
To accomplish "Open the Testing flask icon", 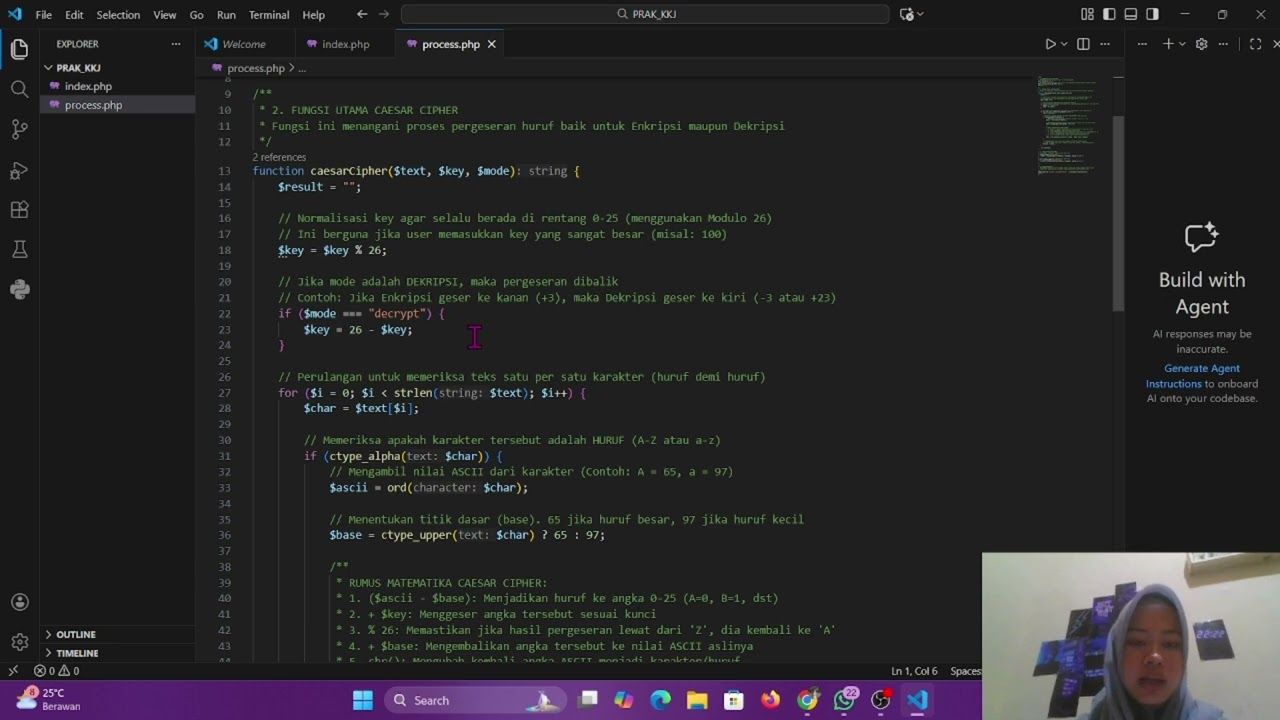I will tap(19, 249).
